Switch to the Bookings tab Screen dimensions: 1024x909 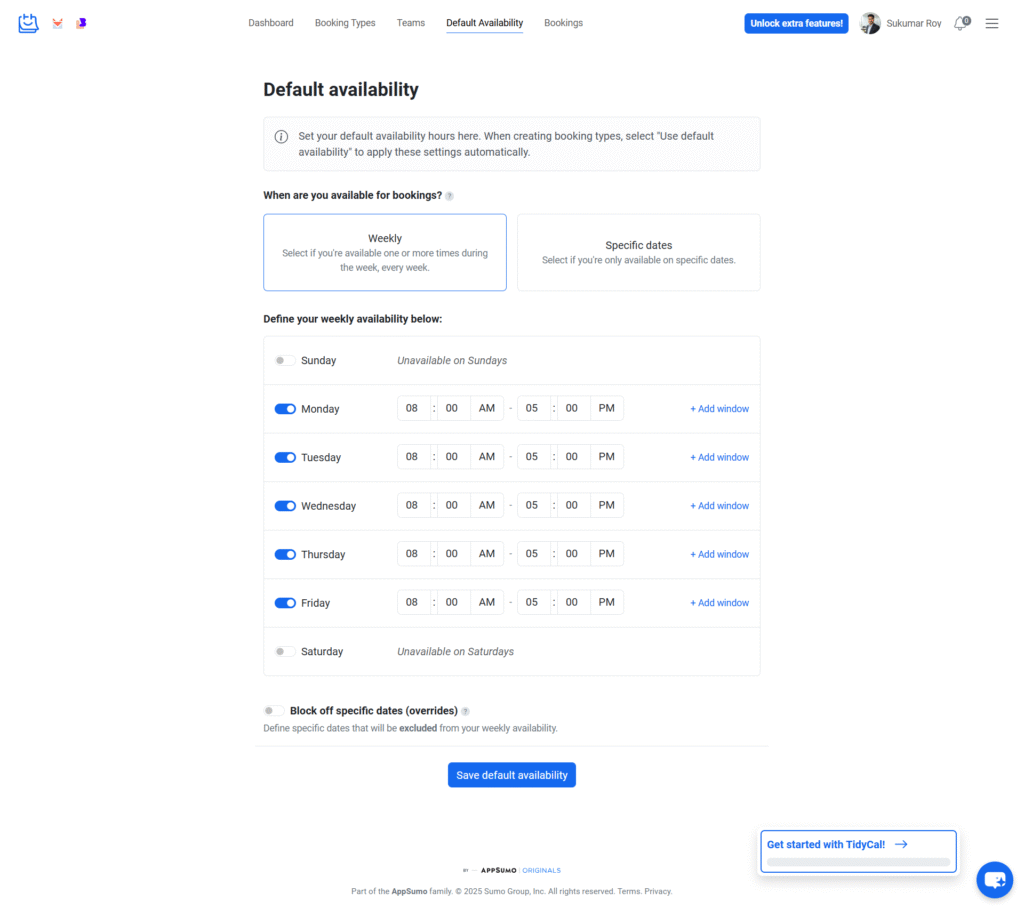pos(563,23)
